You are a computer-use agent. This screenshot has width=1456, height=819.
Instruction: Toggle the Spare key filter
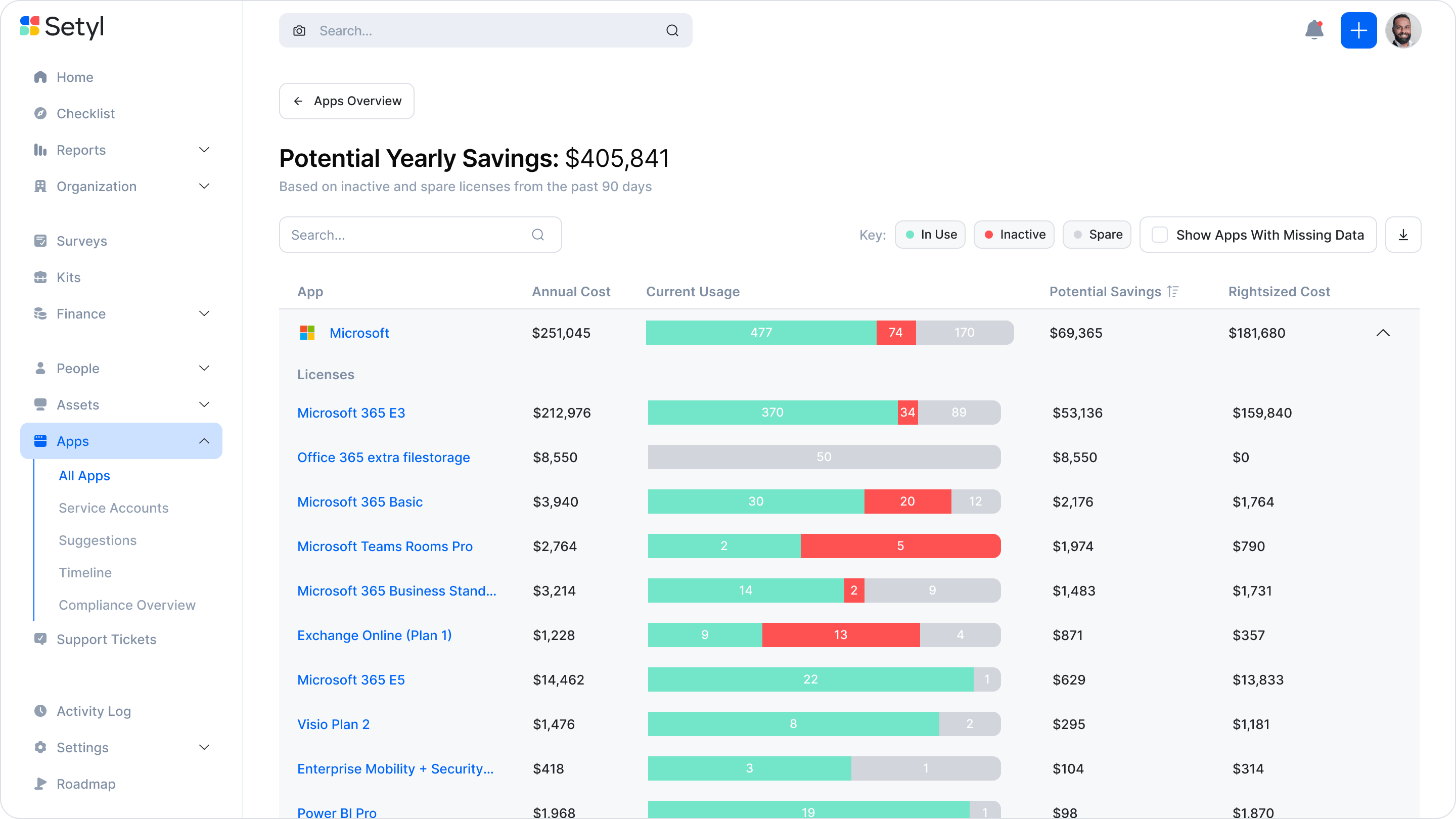click(x=1097, y=234)
